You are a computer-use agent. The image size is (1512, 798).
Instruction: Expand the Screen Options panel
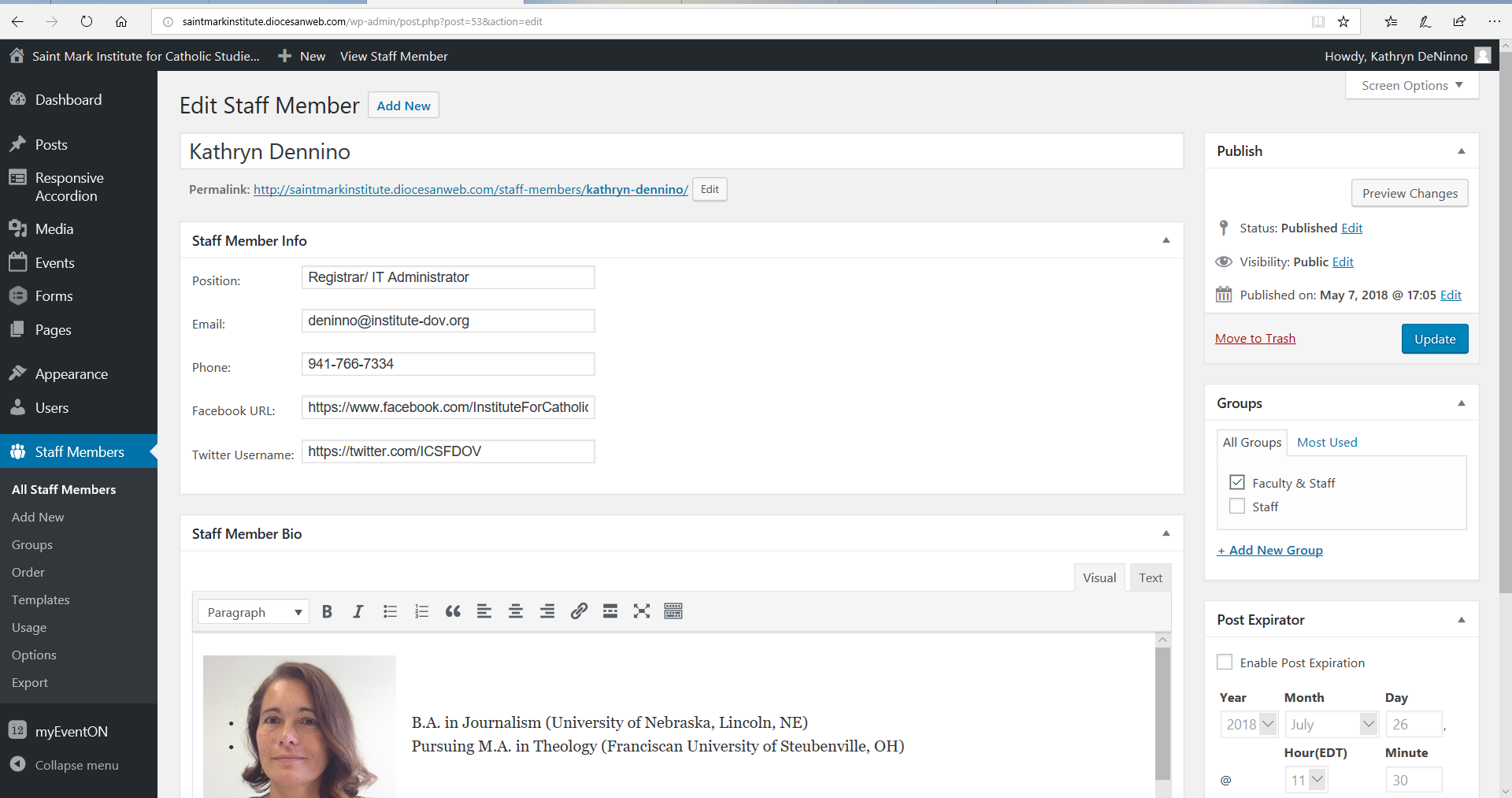coord(1412,85)
